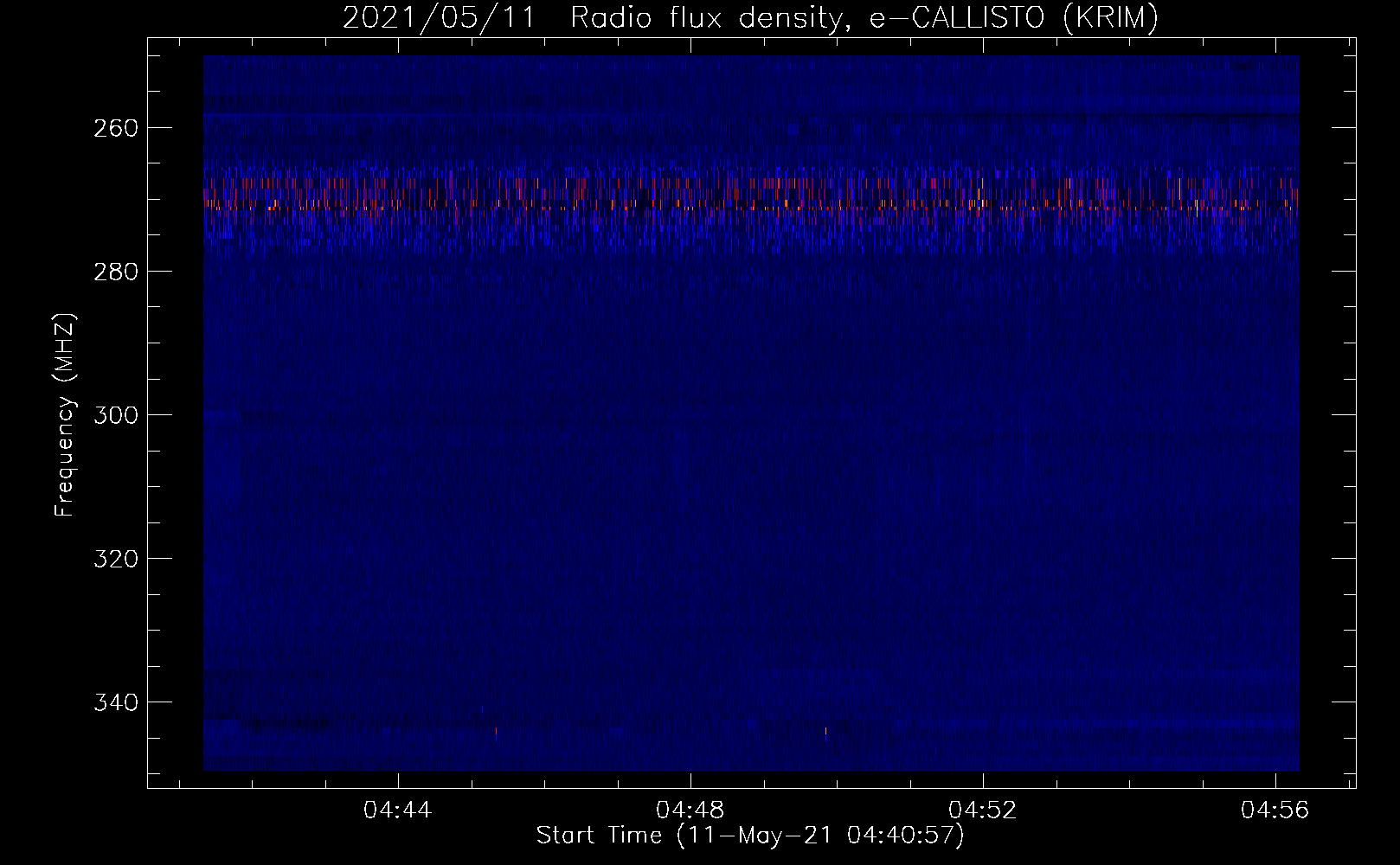This screenshot has width=1400, height=865.
Task: Click the 300 frequency tick label
Action: (115, 415)
